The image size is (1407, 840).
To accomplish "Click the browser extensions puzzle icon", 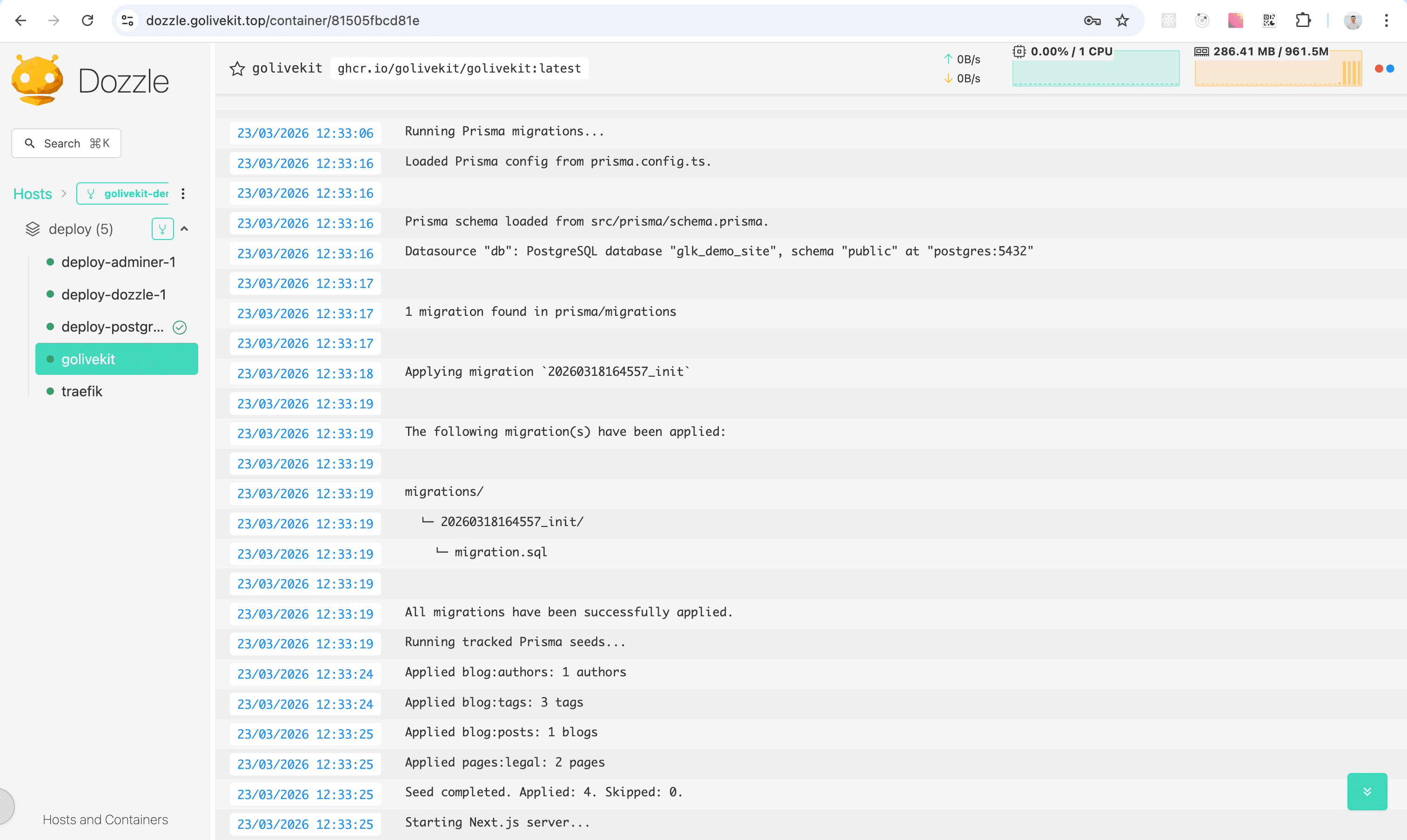I will pos(1302,21).
